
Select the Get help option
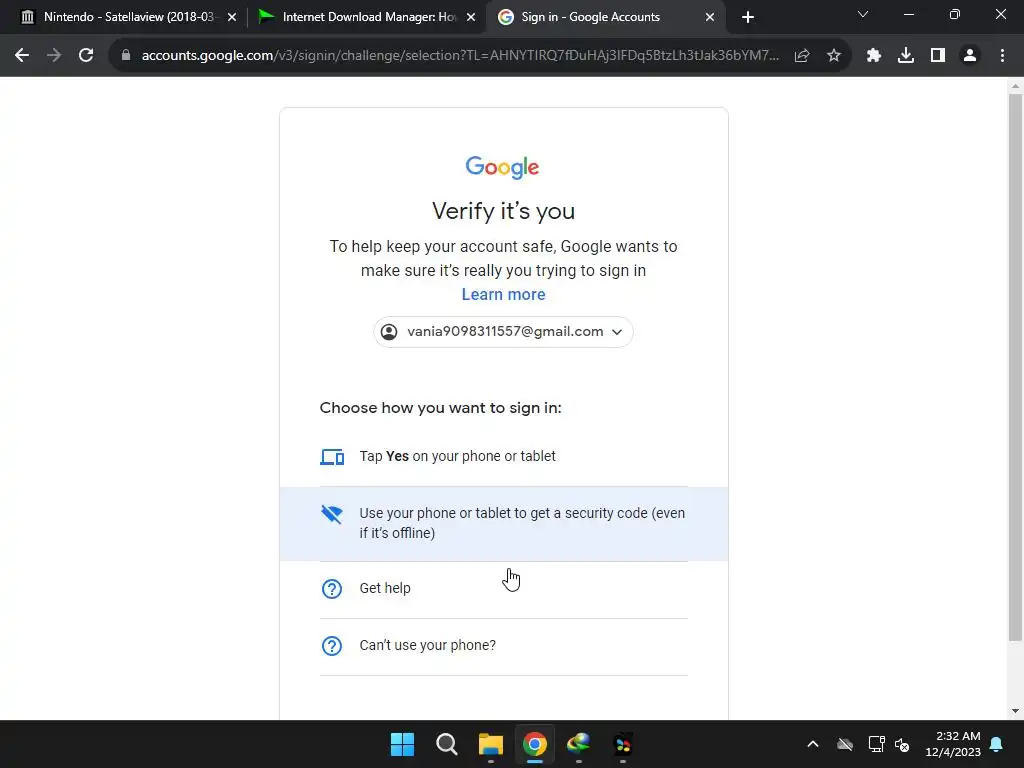coord(504,589)
